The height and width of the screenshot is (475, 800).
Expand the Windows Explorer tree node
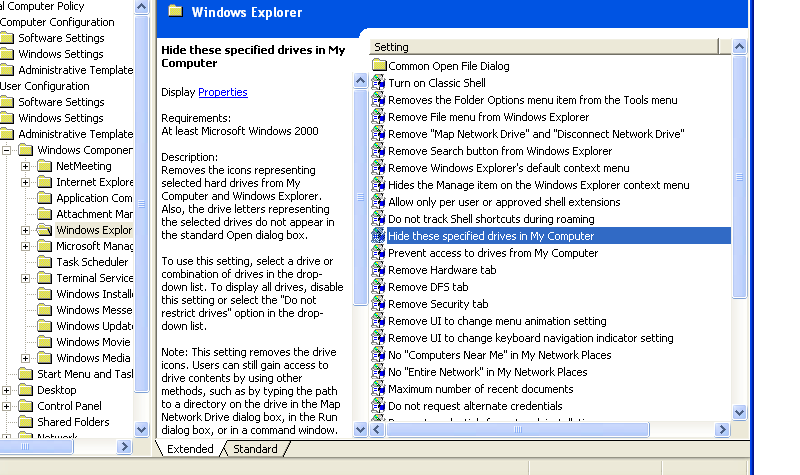[x=25, y=230]
